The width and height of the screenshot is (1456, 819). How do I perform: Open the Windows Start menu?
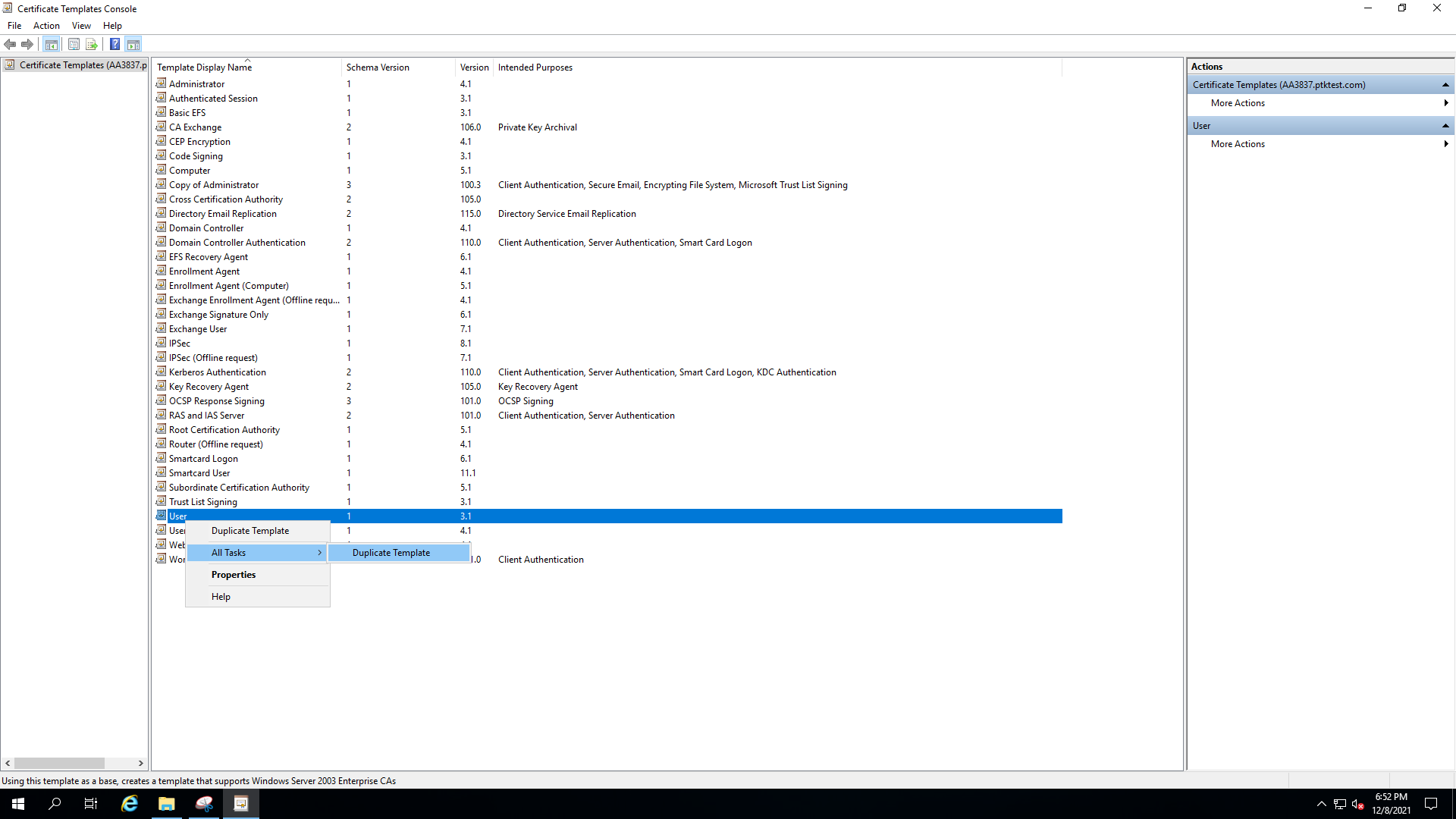[x=18, y=804]
